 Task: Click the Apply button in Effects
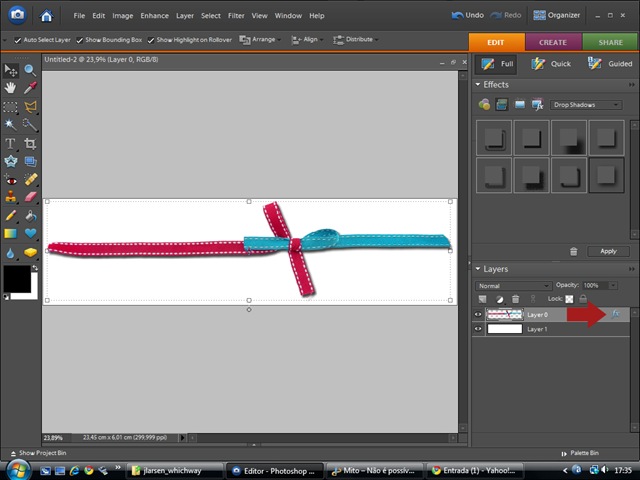tap(608, 251)
